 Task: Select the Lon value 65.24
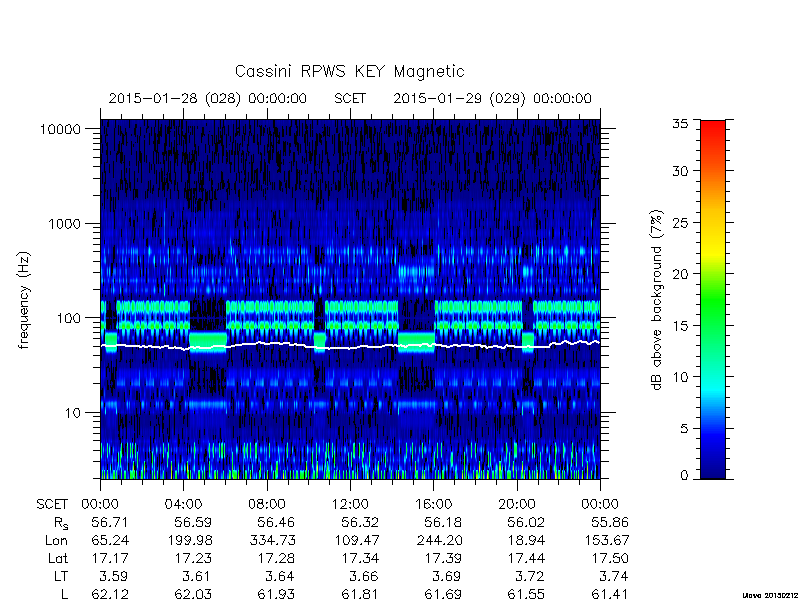(110, 540)
